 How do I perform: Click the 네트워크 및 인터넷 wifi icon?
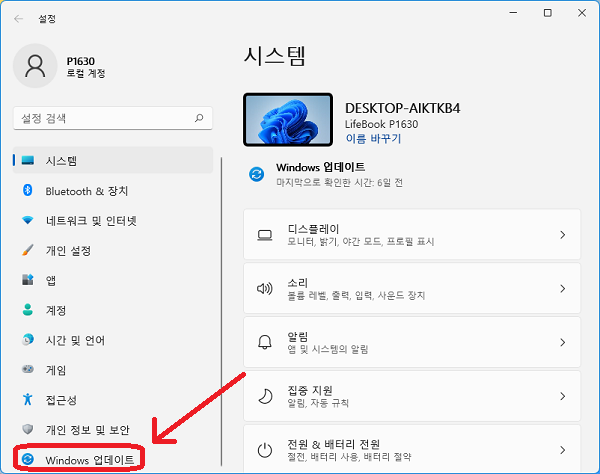click(28, 220)
